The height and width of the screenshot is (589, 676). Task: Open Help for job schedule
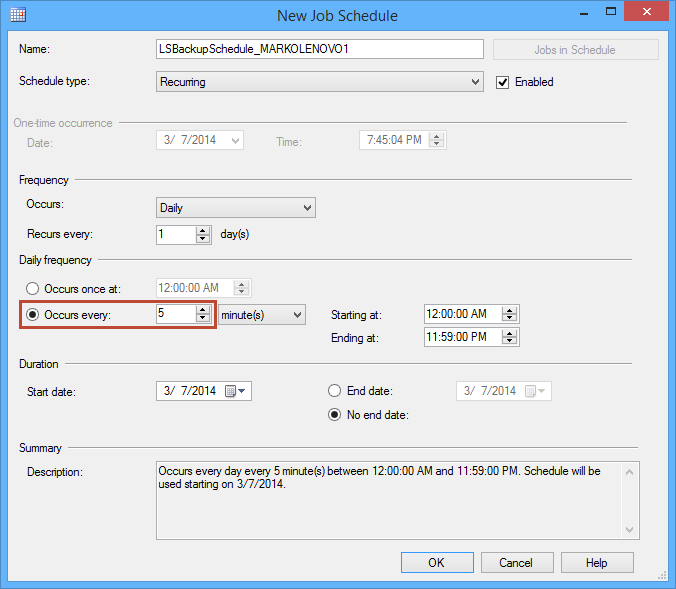(x=597, y=563)
